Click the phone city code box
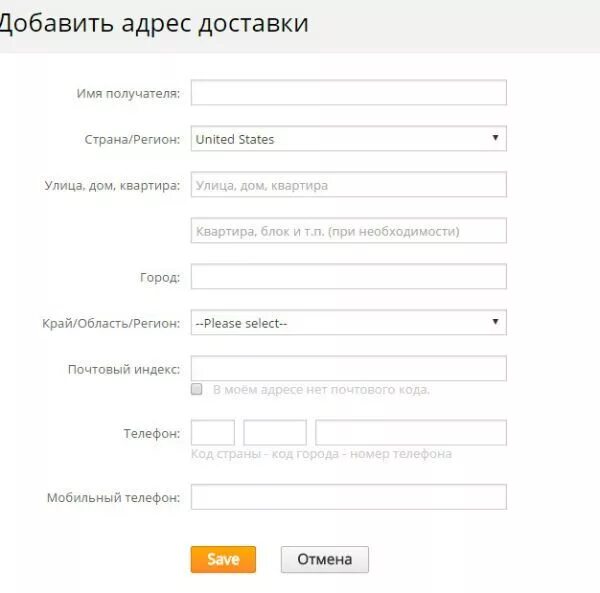The width and height of the screenshot is (600, 593). pos(275,433)
